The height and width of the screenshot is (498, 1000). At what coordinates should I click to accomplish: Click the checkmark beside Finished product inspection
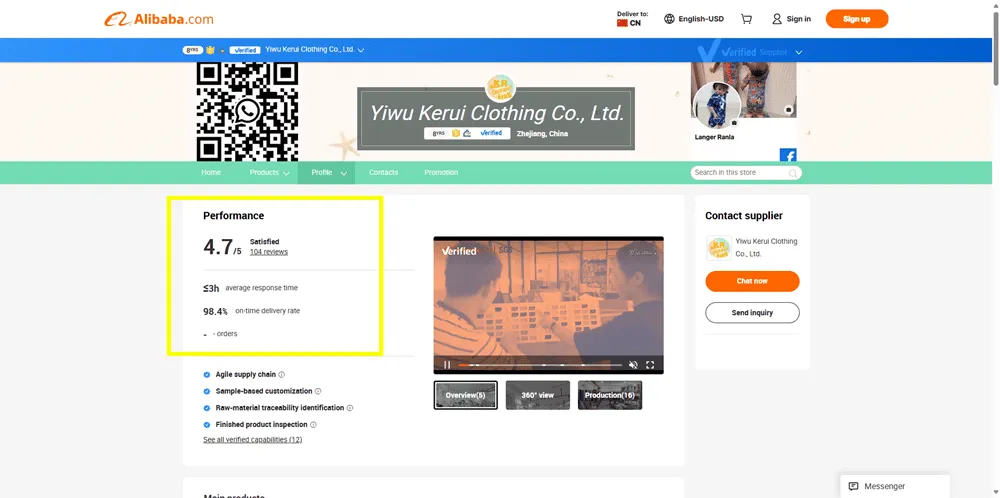tap(207, 425)
